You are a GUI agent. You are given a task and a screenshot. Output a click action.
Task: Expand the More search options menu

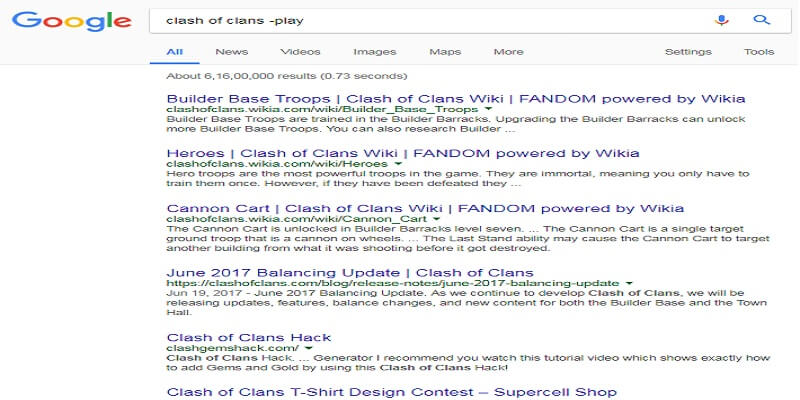click(x=508, y=52)
